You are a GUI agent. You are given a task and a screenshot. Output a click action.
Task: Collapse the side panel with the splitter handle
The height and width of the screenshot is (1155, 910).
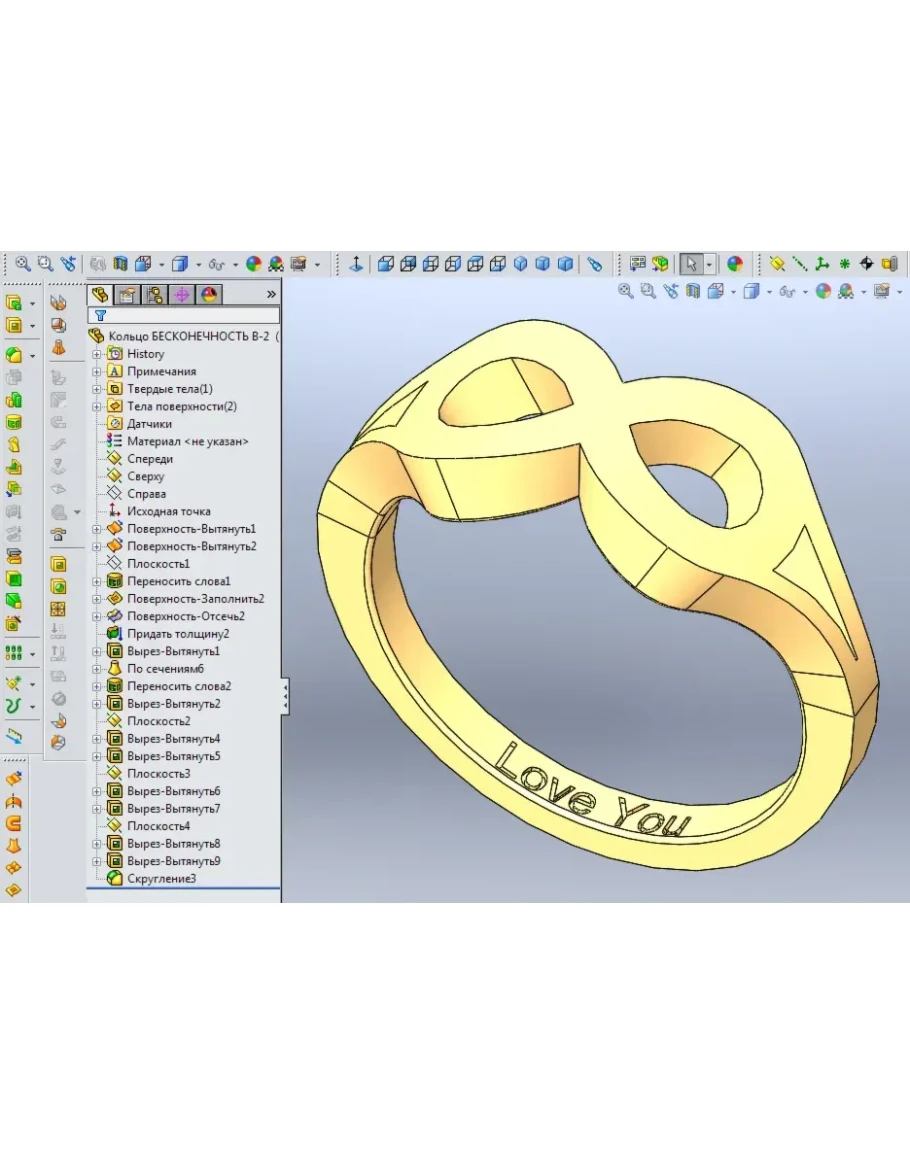[x=285, y=695]
